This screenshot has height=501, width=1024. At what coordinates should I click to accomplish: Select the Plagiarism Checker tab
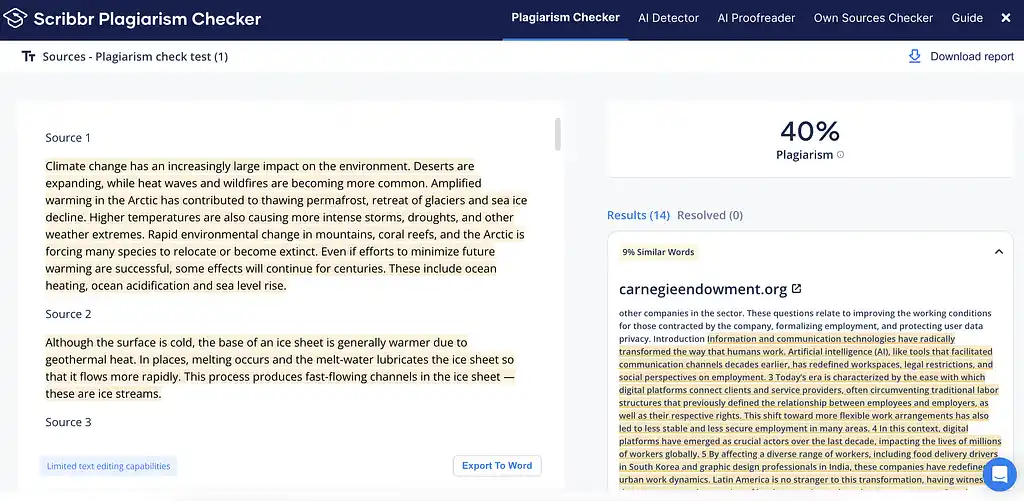565,18
